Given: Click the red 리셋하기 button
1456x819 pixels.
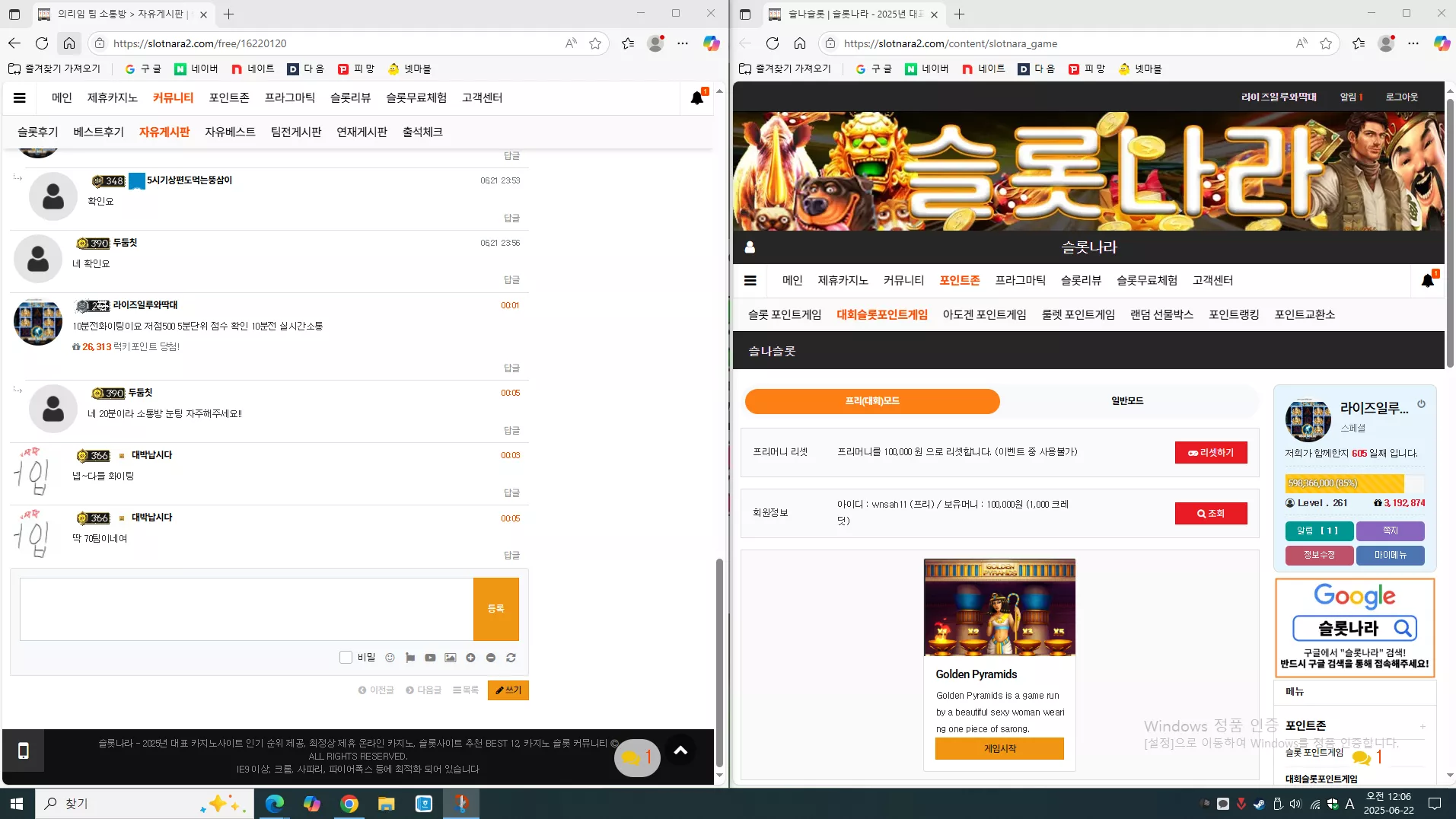Looking at the screenshot, I should point(1211,452).
